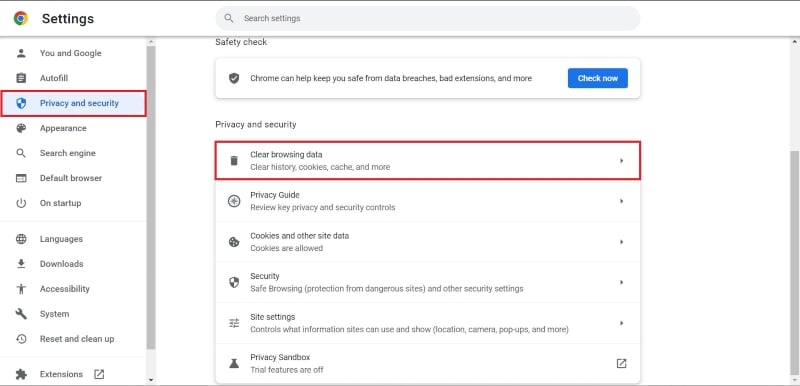This screenshot has height=386, width=800.
Task: Open Cookies and other site data
Action: point(428,242)
